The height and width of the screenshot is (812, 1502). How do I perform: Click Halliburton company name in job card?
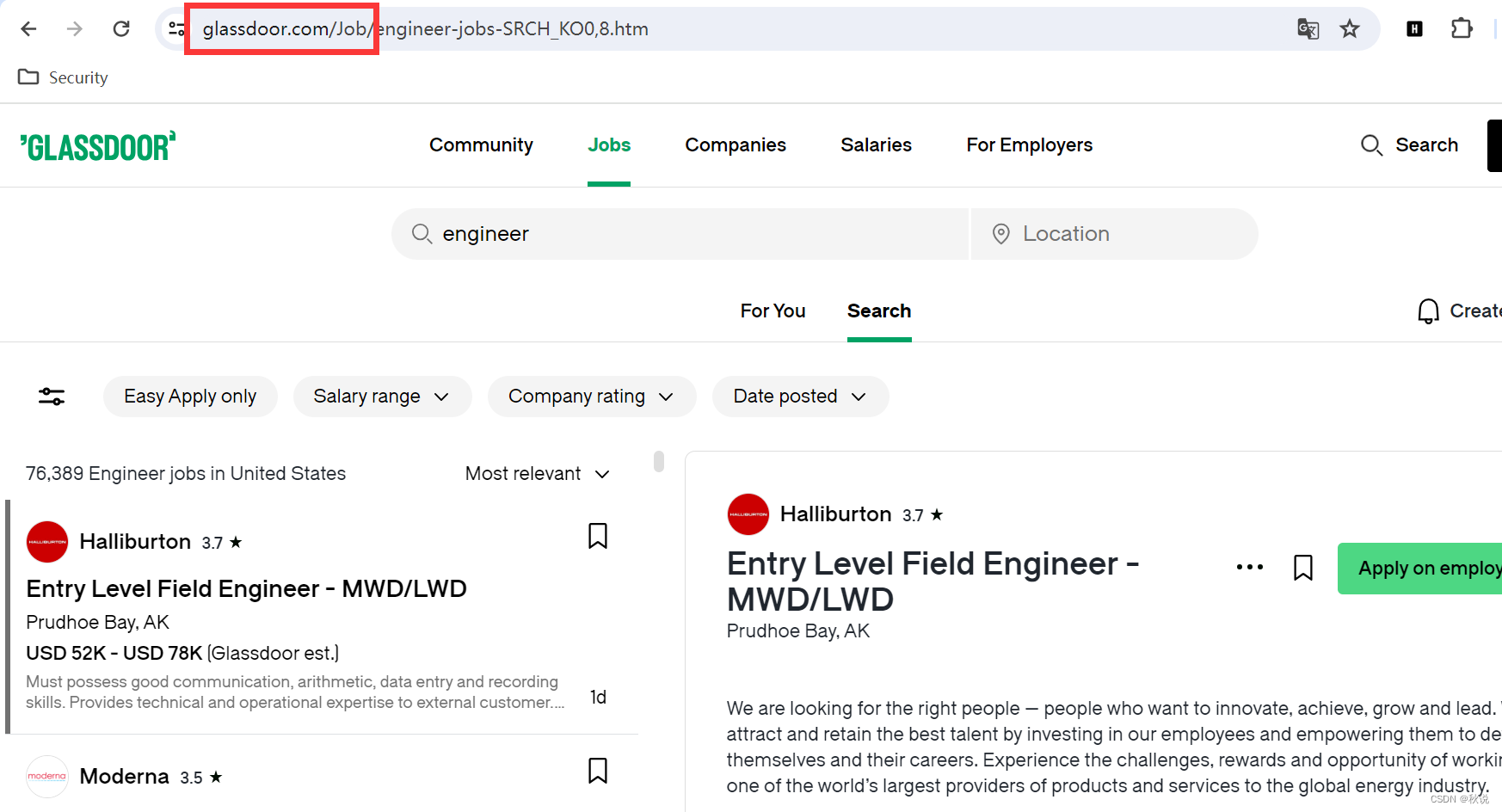[135, 542]
